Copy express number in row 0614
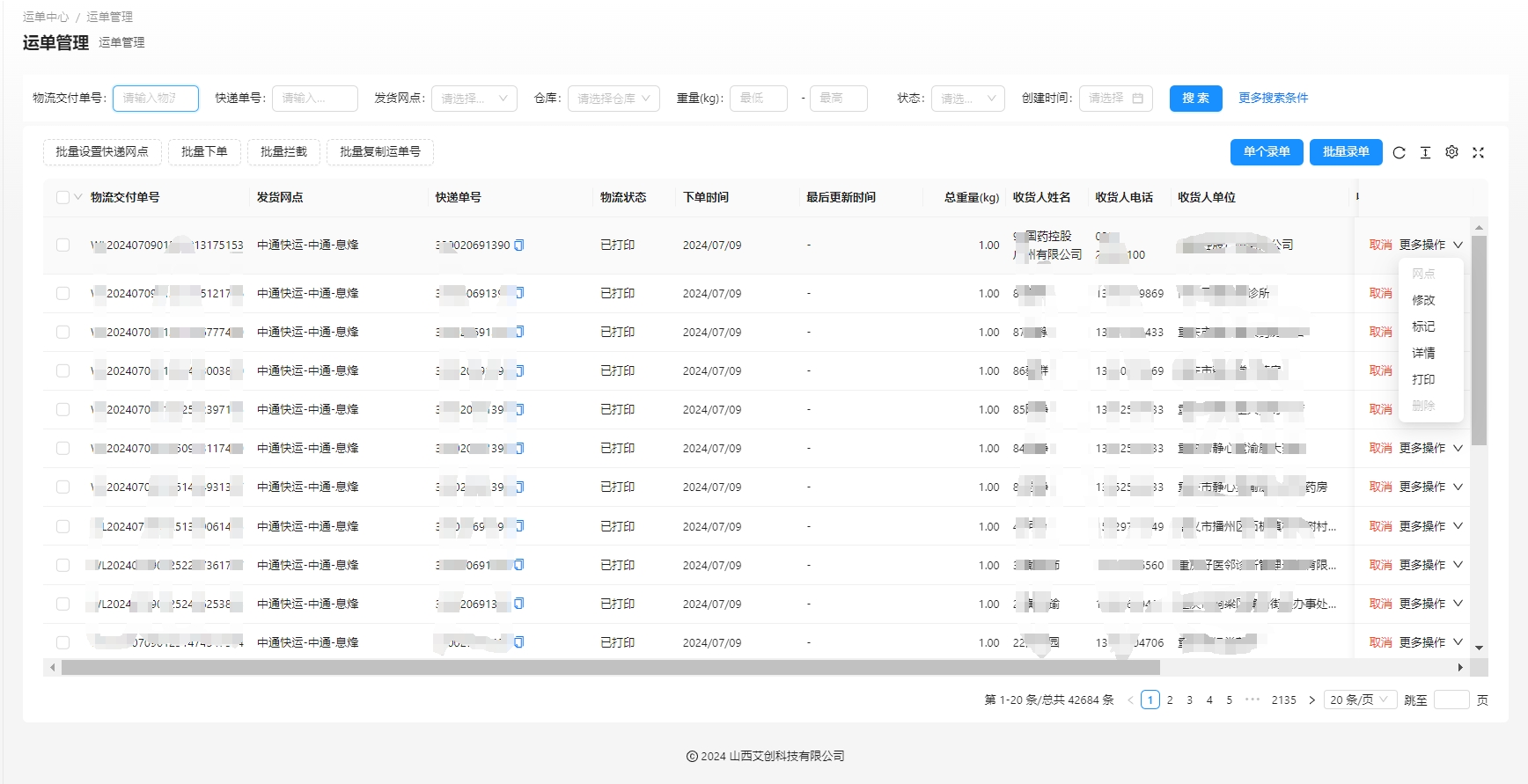Image resolution: width=1528 pixels, height=784 pixels. point(519,526)
